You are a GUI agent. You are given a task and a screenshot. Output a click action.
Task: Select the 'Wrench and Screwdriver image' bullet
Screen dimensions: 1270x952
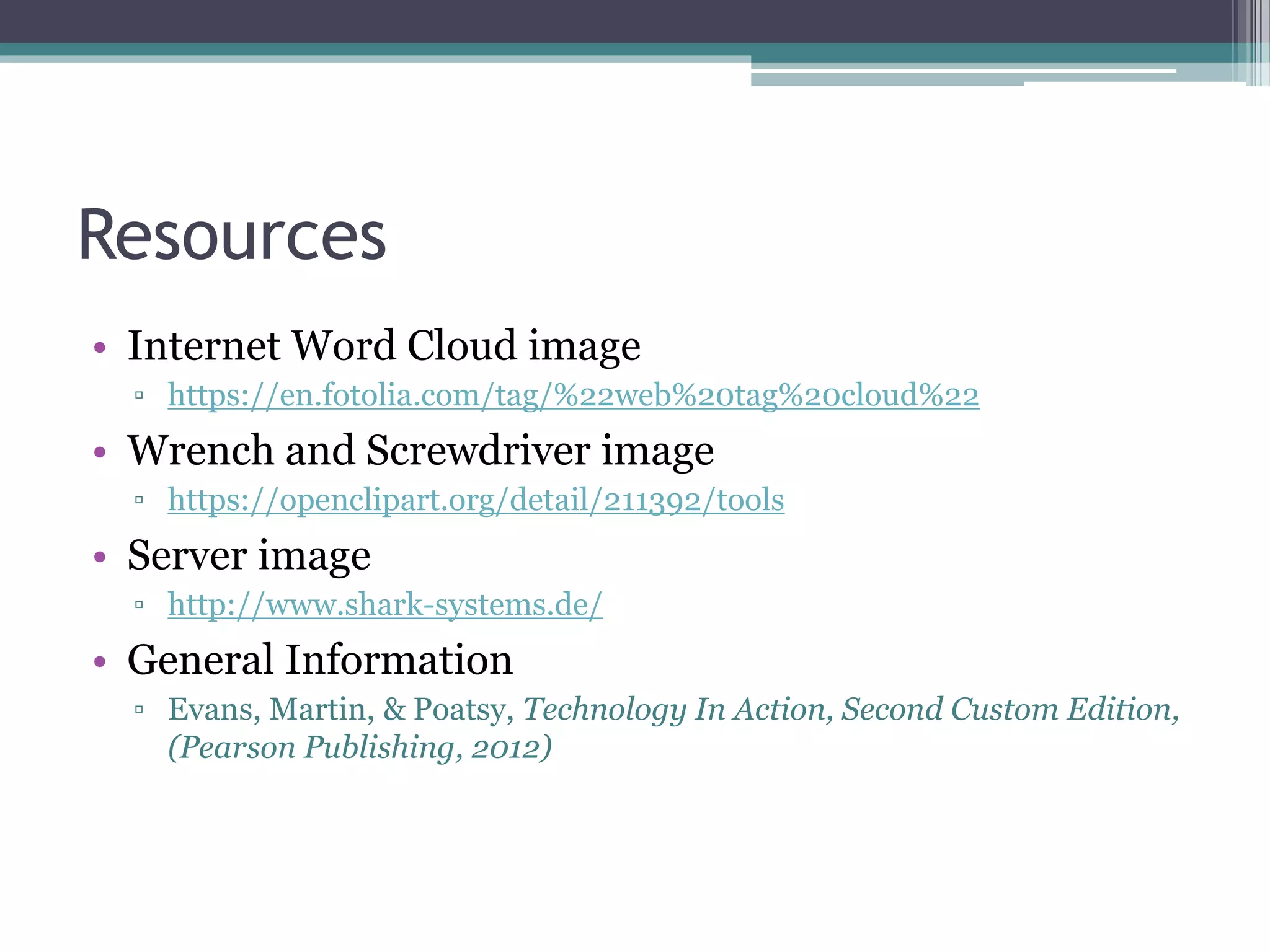click(420, 451)
